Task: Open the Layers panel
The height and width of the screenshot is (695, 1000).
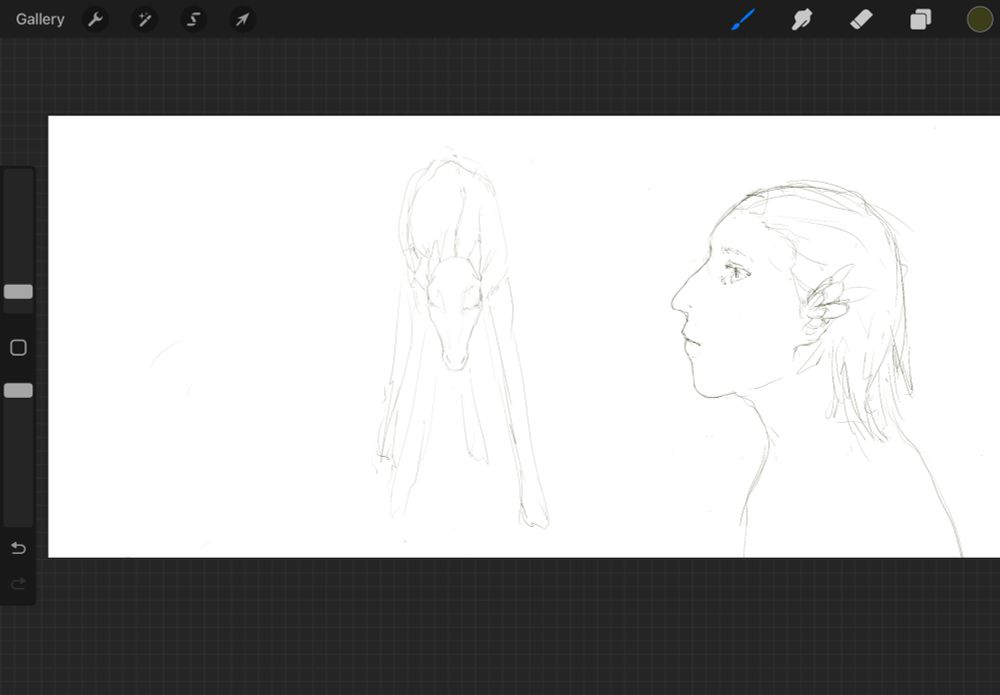Action: tap(920, 19)
